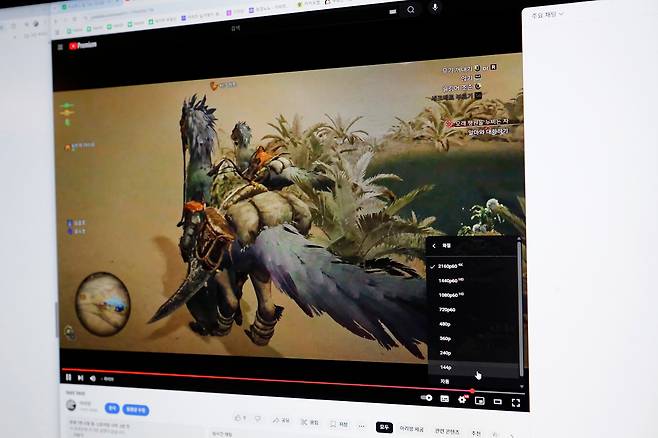
Task: Like the video with the thumbs-up button
Action: click(x=240, y=418)
